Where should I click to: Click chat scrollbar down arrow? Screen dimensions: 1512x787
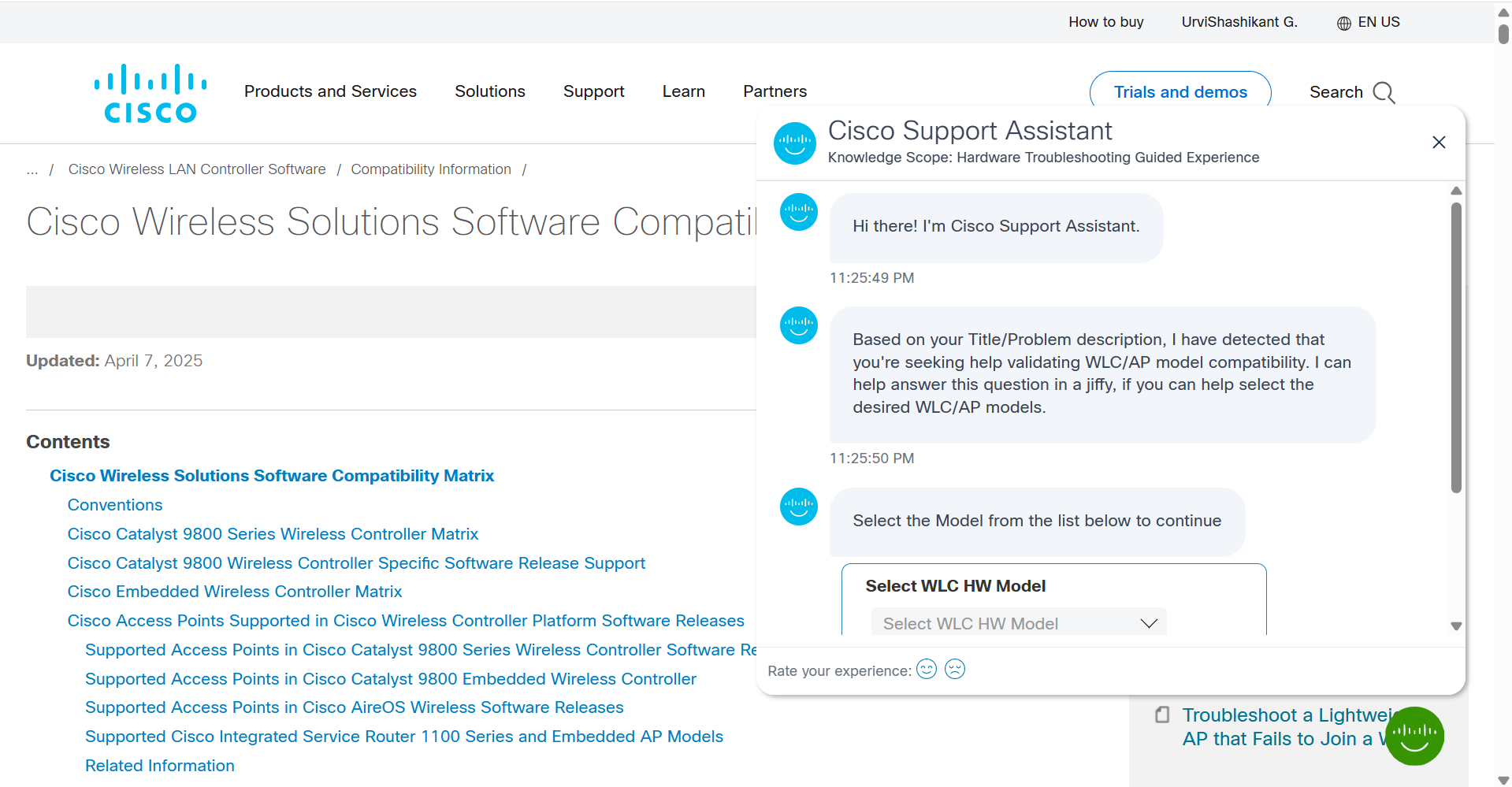point(1456,626)
